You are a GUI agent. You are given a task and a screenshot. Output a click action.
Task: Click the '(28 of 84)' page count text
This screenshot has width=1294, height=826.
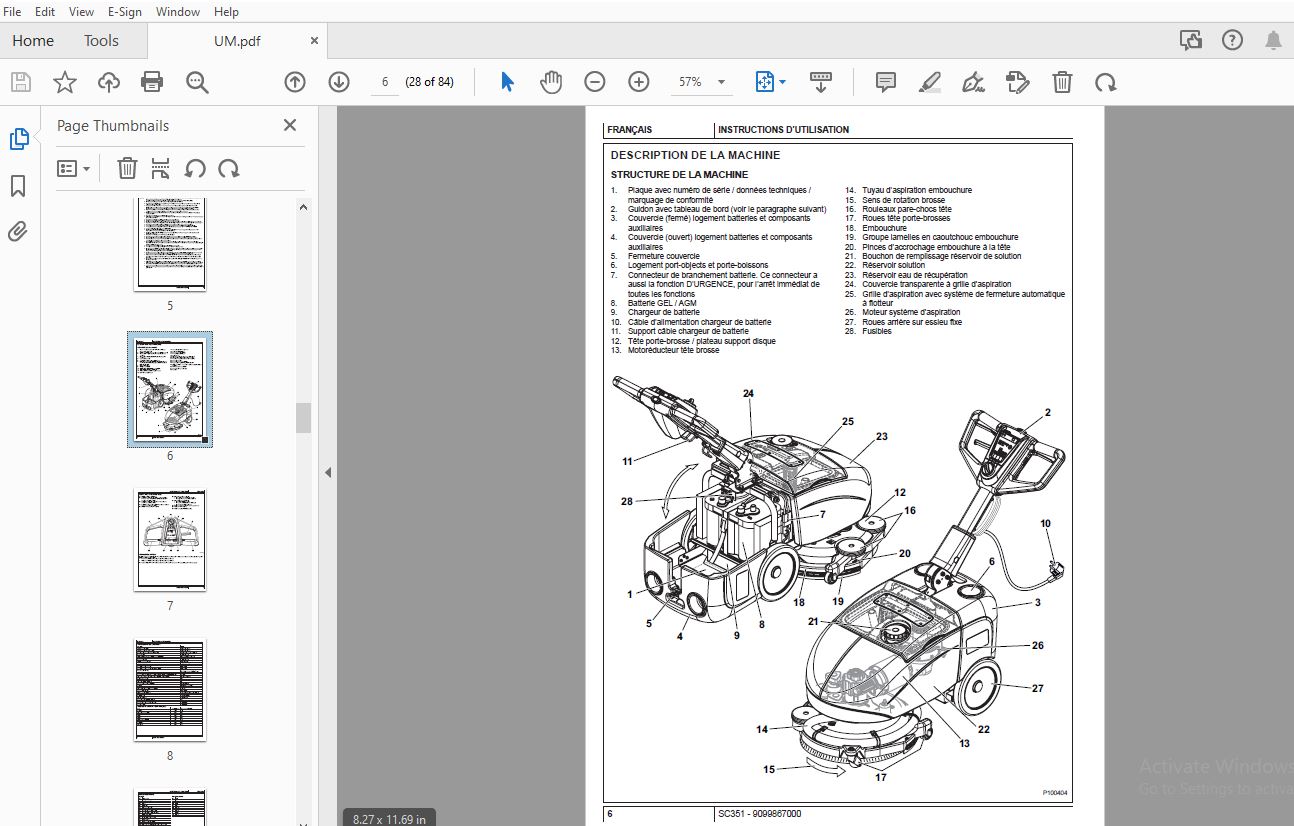(x=429, y=82)
